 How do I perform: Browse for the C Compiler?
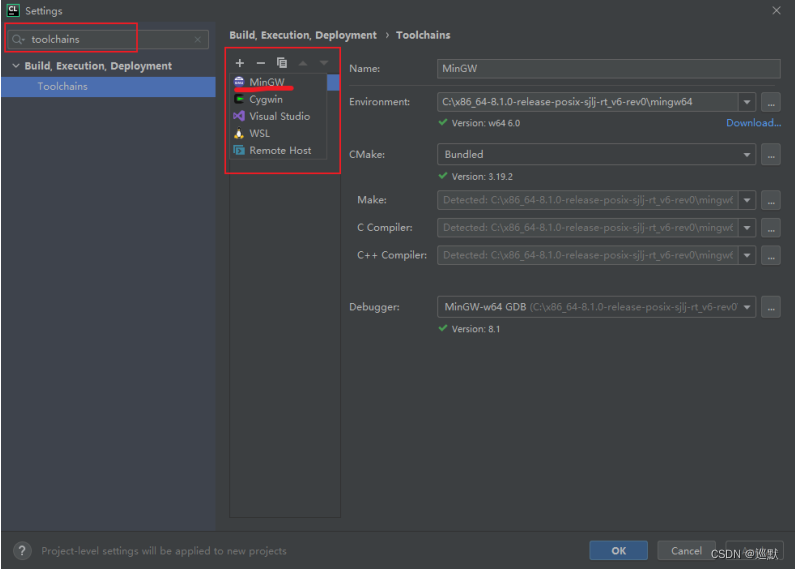[771, 228]
